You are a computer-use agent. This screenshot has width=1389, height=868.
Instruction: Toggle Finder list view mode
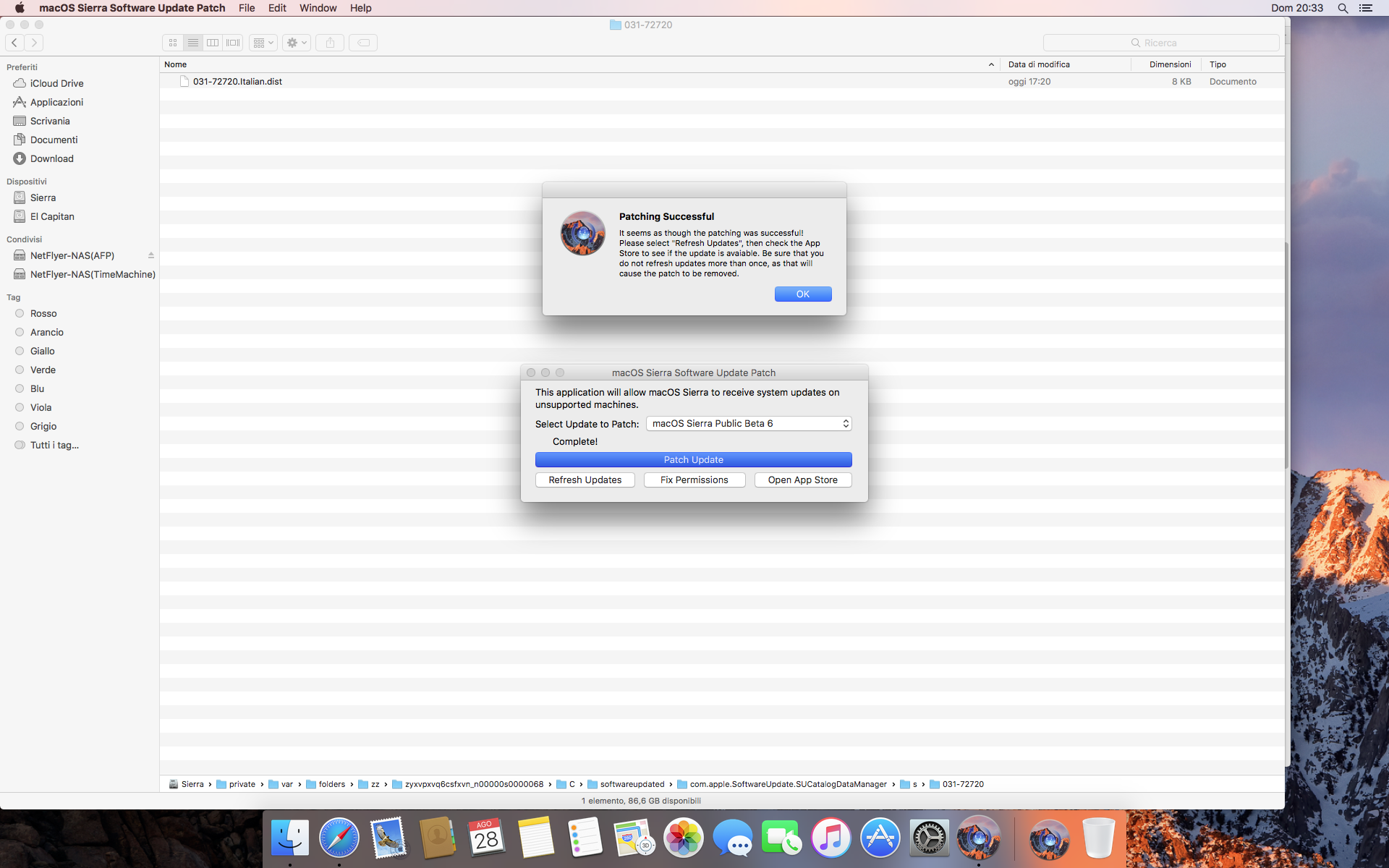[192, 43]
